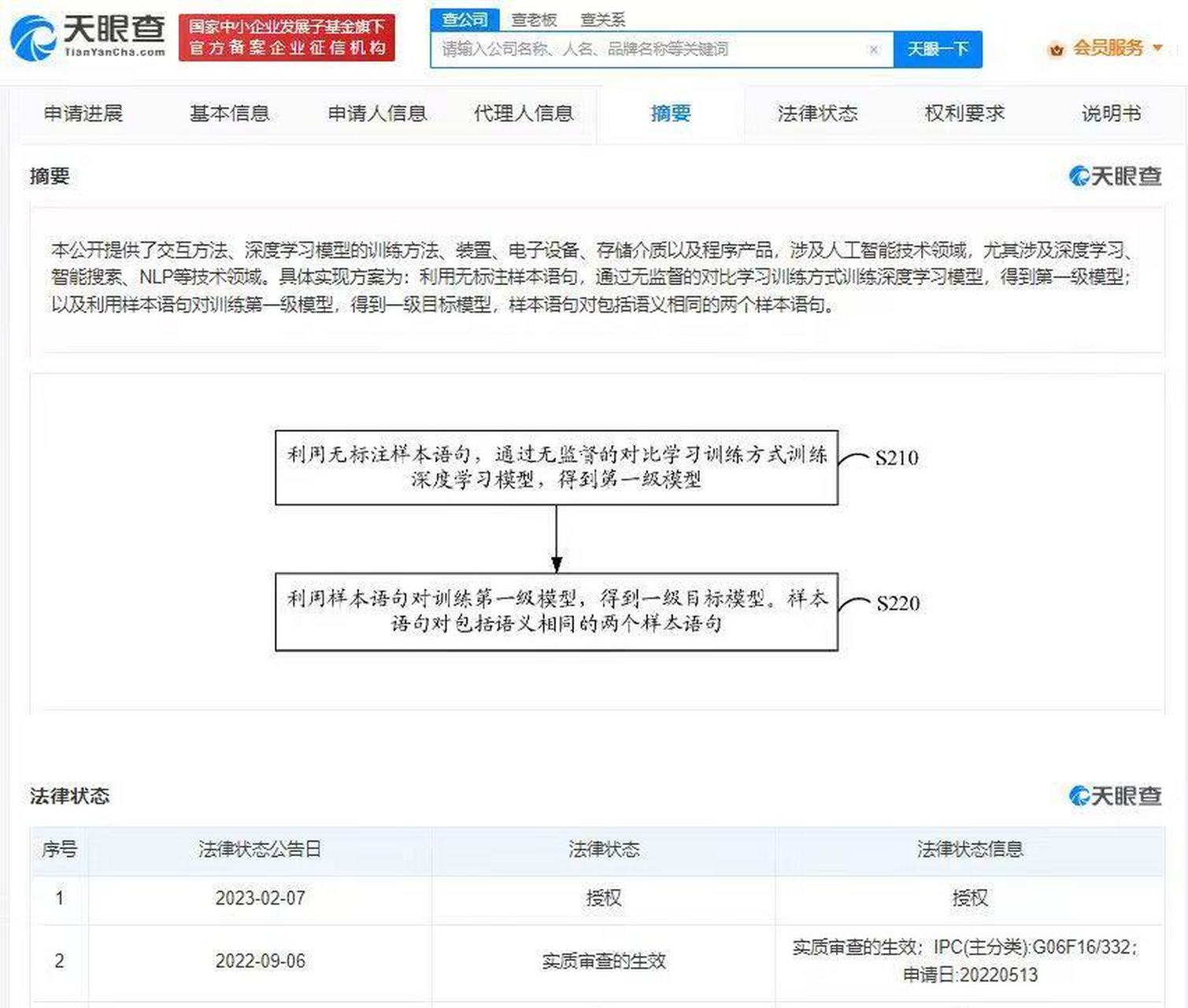This screenshot has height=1008, width=1188.
Task: Switch to the 法律状态 tab
Action: 817,113
